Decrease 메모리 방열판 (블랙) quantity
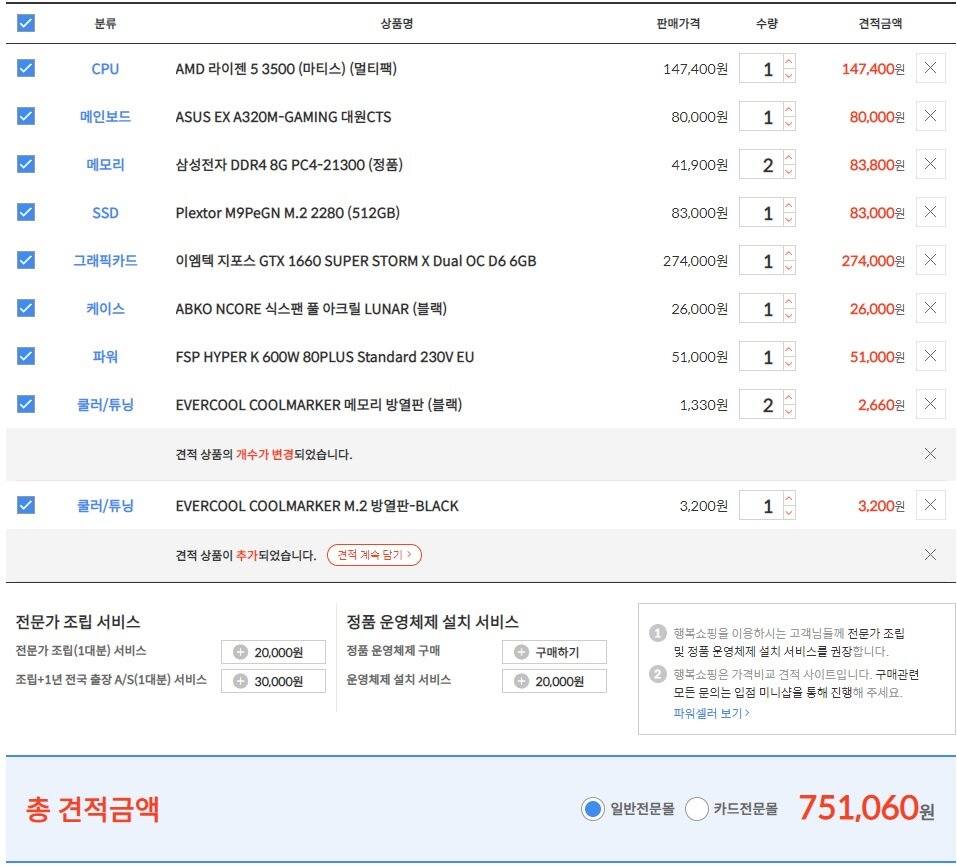957x866 pixels. (789, 412)
